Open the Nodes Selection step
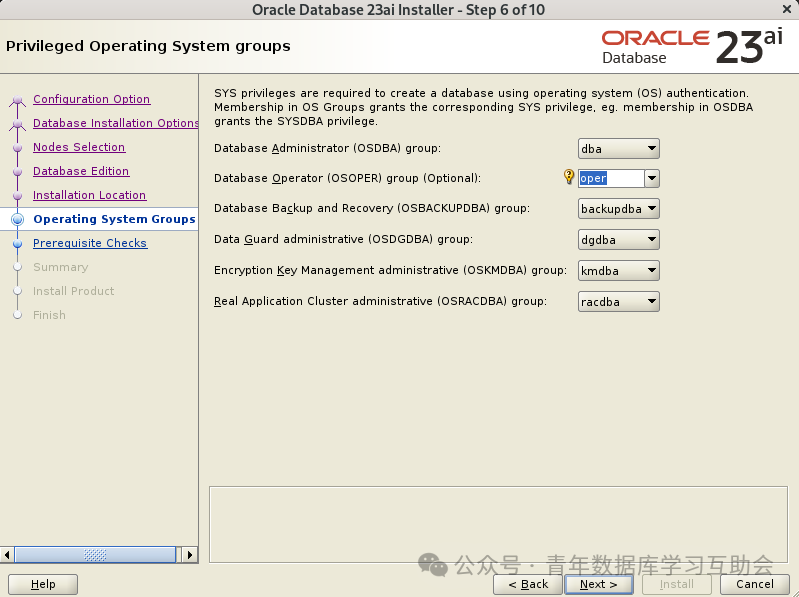The width and height of the screenshot is (799, 597). coord(79,147)
